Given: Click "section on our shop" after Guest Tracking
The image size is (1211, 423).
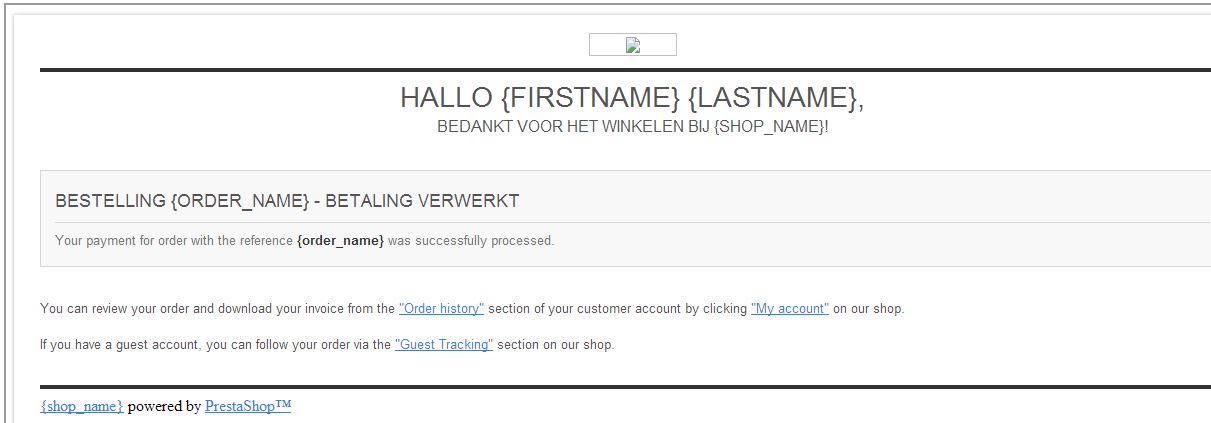Looking at the screenshot, I should click(x=555, y=345).
